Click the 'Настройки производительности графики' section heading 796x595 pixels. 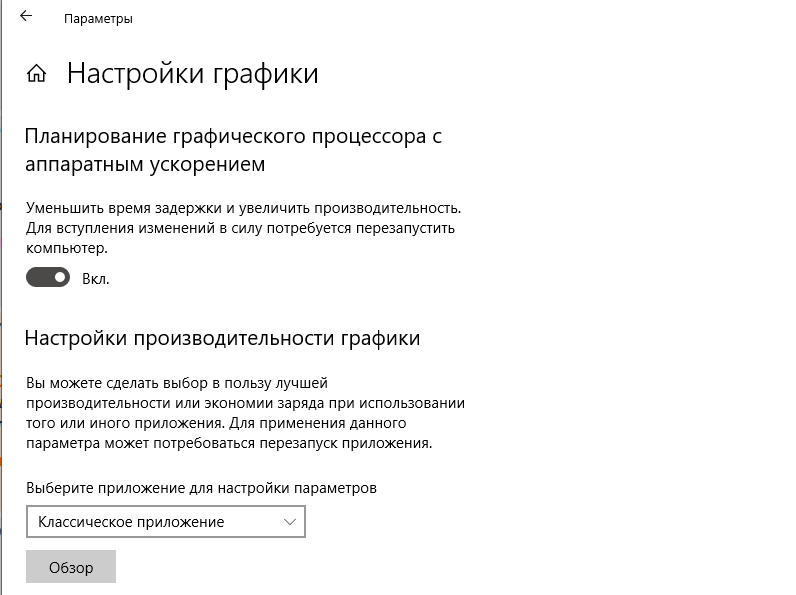pyautogui.click(x=222, y=338)
